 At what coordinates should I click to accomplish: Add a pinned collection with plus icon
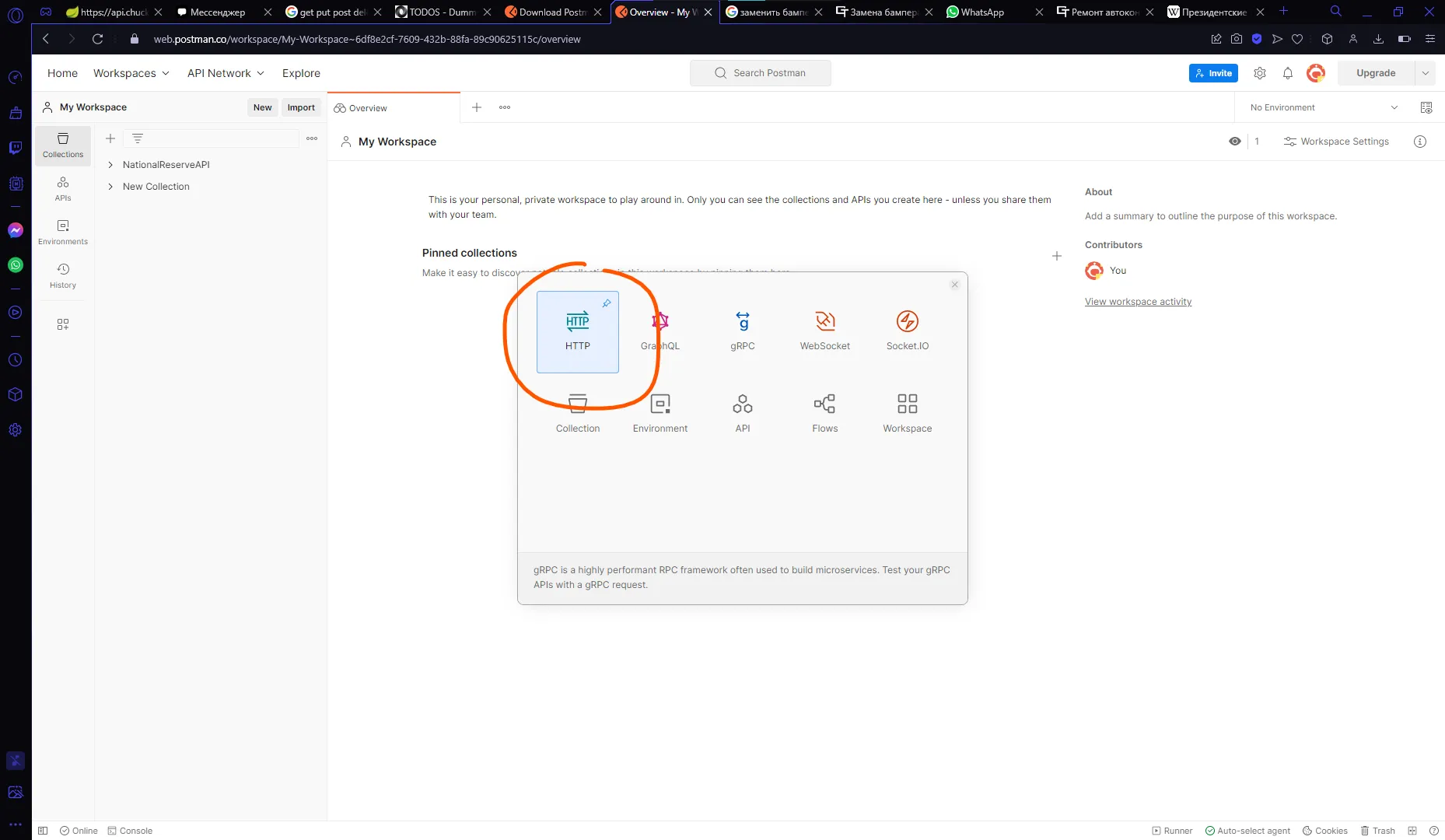pos(1057,256)
